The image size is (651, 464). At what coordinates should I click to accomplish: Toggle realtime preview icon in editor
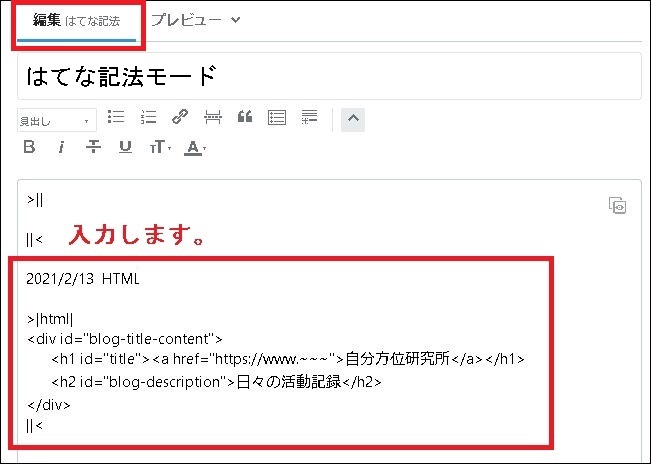[x=617, y=205]
